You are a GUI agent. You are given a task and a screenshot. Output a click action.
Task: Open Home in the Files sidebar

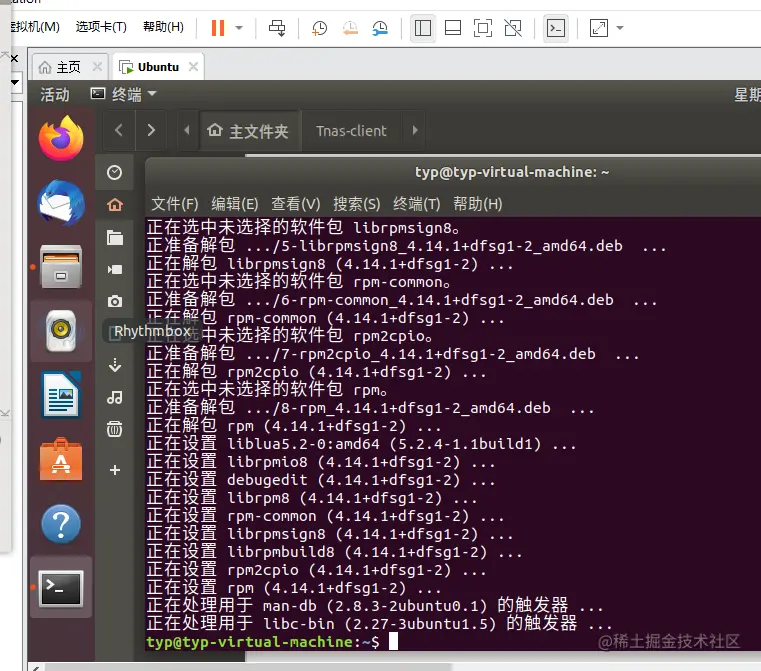pyautogui.click(x=115, y=204)
